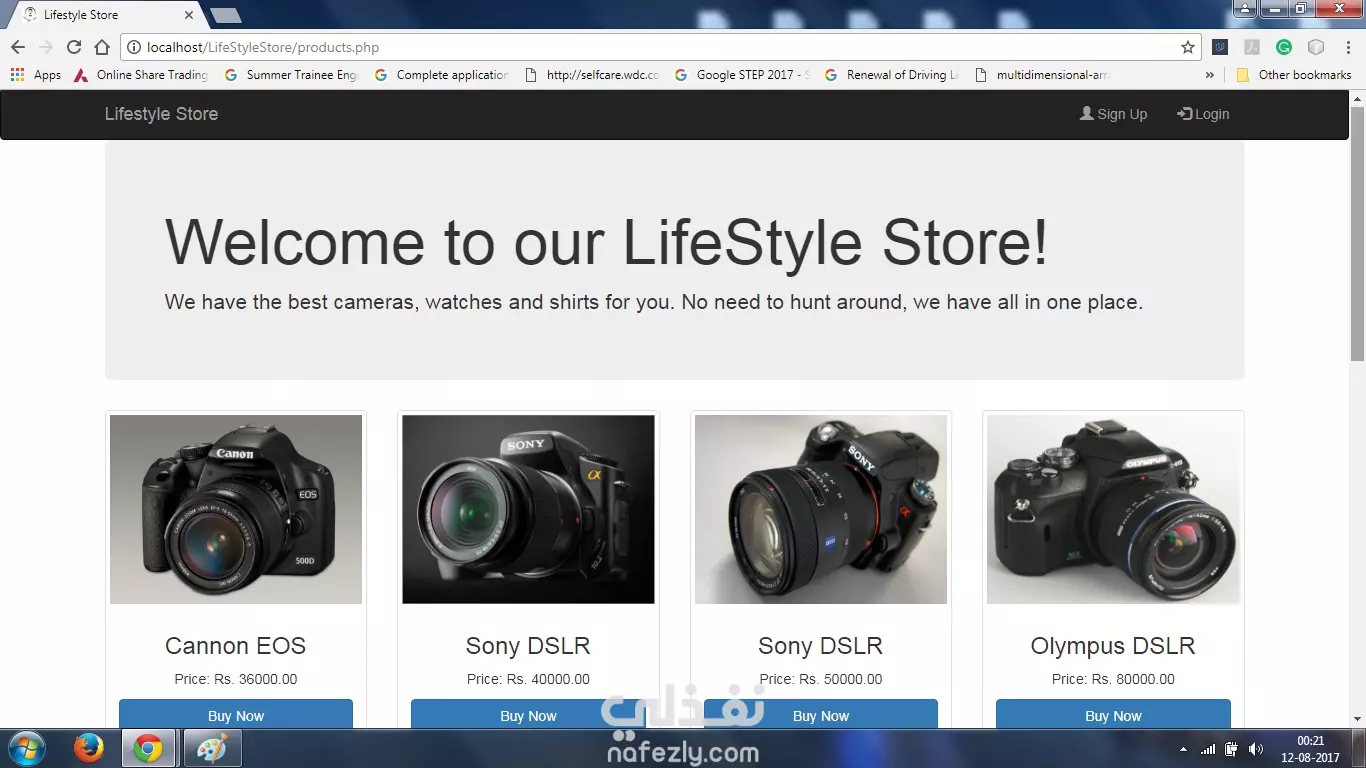Viewport: 1366px width, 768px height.
Task: Expand the bookmarks overflow chevron
Action: [x=1210, y=75]
